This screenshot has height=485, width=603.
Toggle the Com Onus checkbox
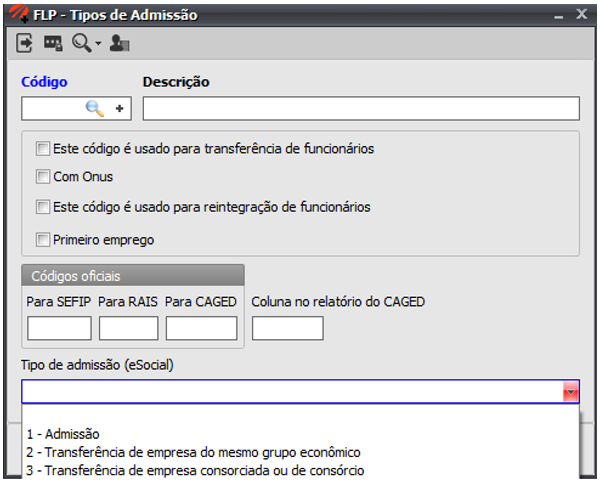(x=43, y=177)
